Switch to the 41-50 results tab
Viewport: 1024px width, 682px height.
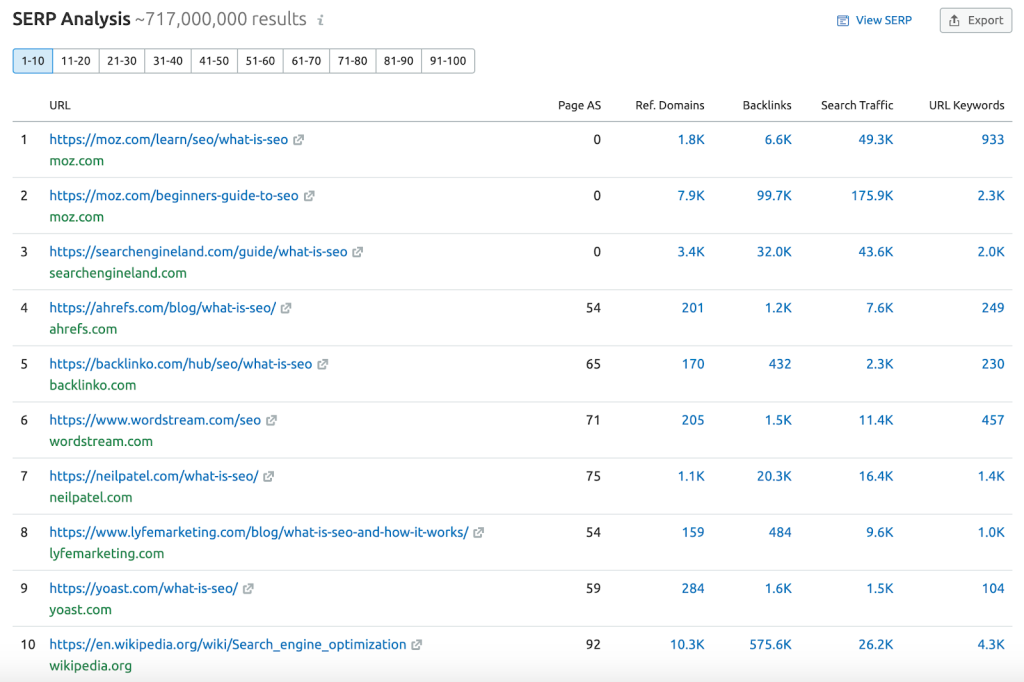tap(214, 61)
